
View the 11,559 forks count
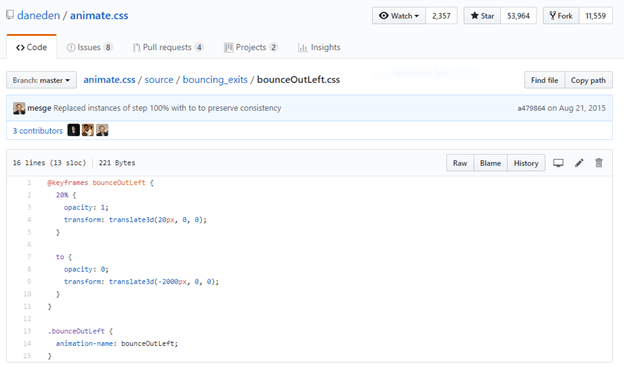(x=595, y=16)
